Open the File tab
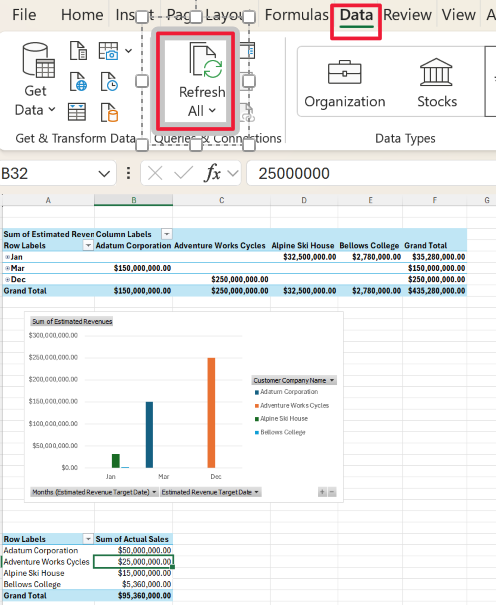The width and height of the screenshot is (496, 605). [x=24, y=15]
